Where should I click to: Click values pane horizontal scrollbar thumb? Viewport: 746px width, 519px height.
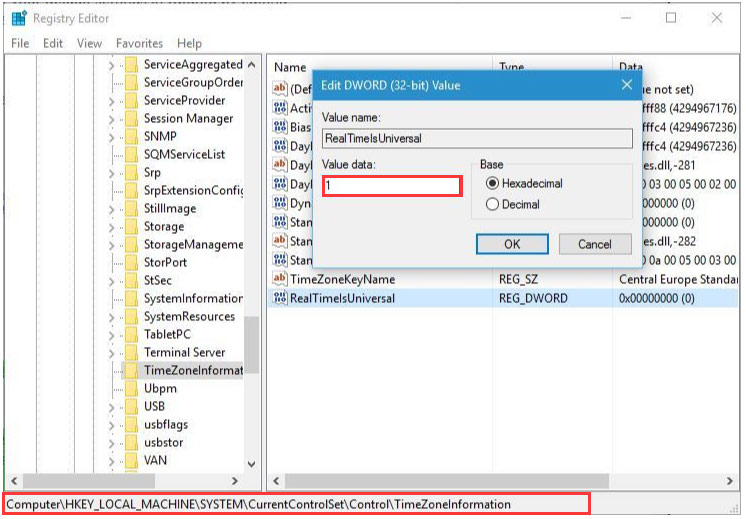(x=447, y=481)
